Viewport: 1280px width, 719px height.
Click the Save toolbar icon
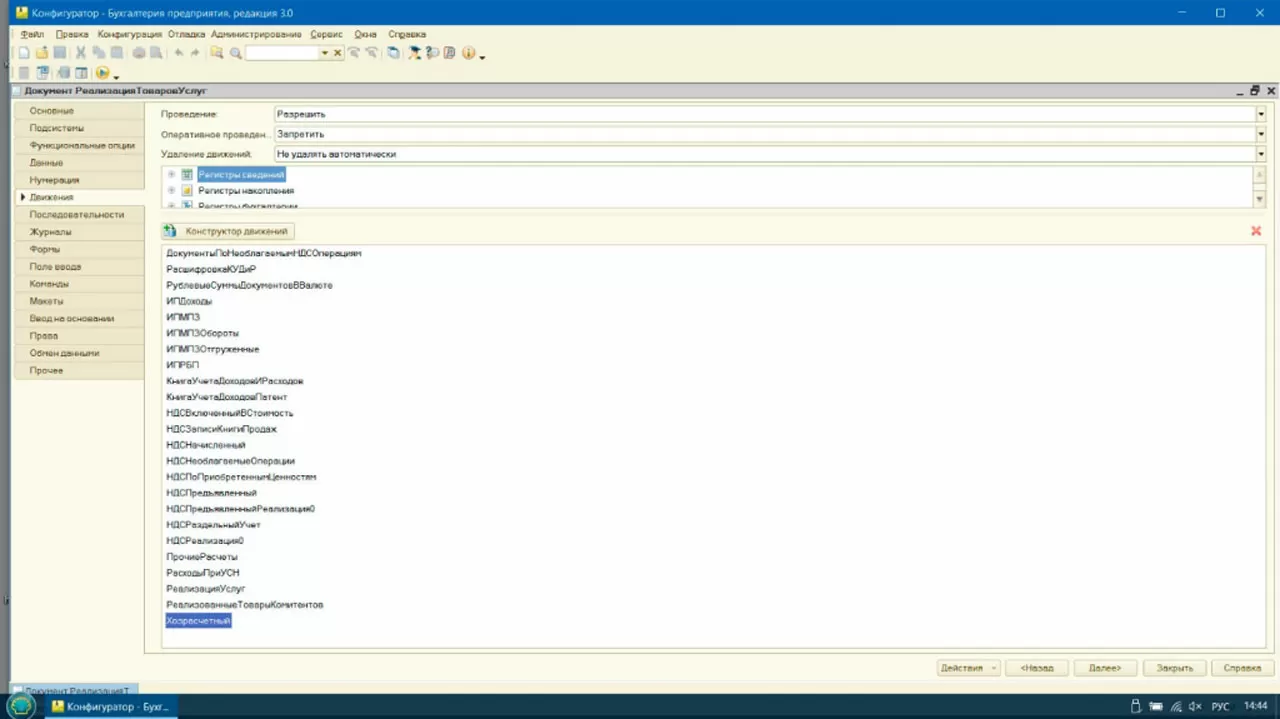click(x=59, y=53)
